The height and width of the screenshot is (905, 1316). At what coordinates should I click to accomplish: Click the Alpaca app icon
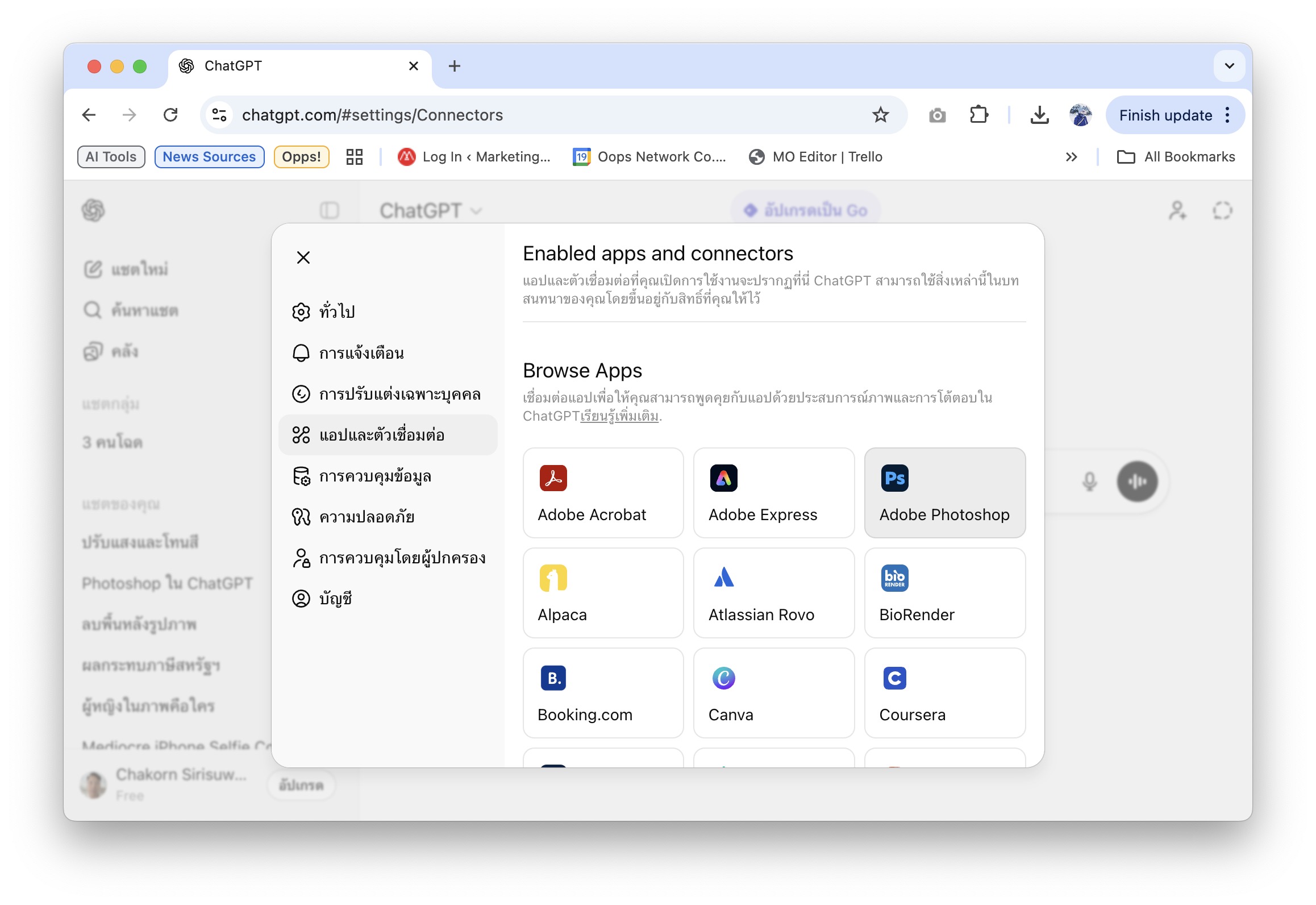tap(553, 578)
